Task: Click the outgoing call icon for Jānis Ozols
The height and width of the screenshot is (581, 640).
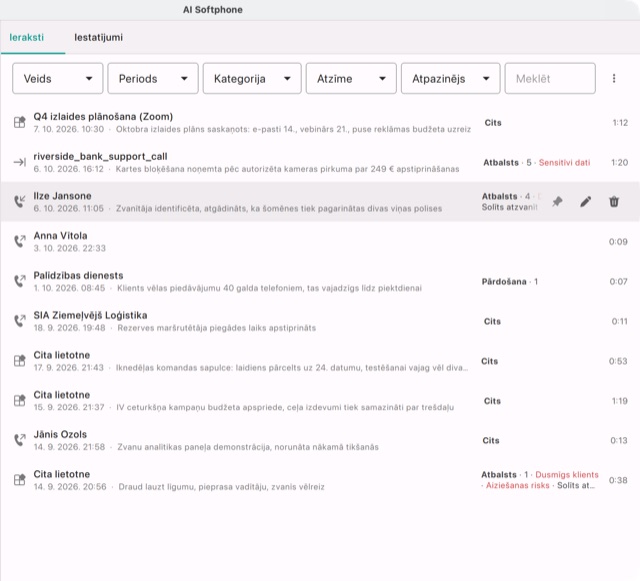Action: click(x=20, y=440)
